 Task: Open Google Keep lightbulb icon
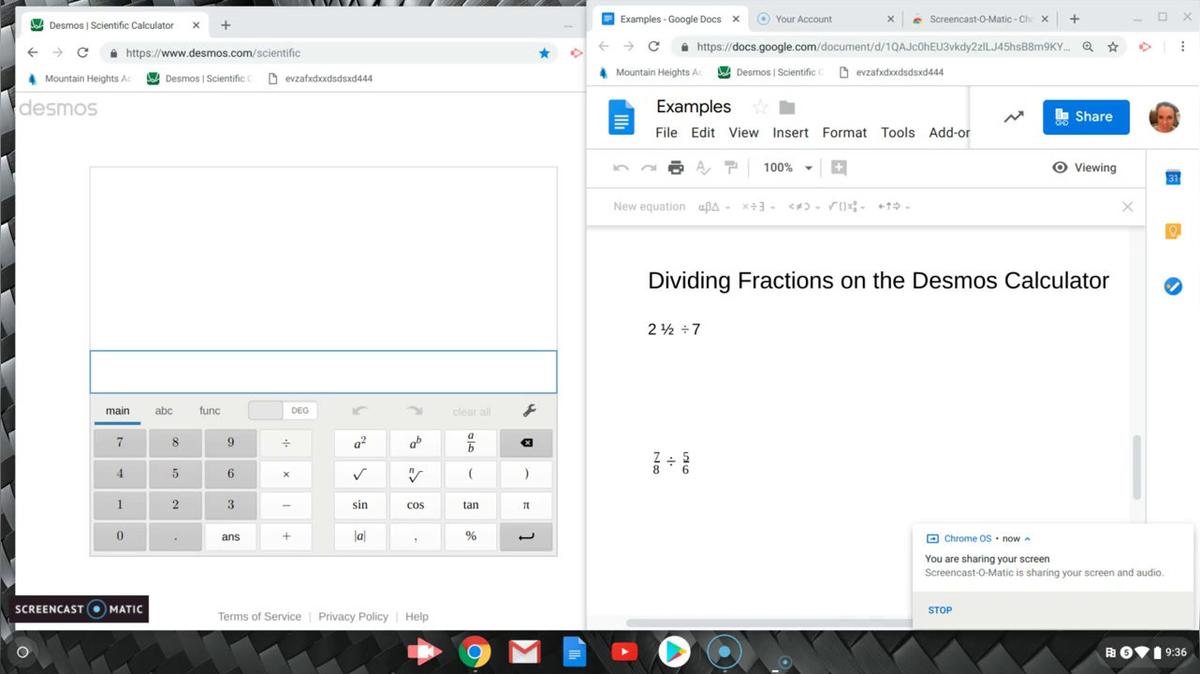click(1173, 231)
